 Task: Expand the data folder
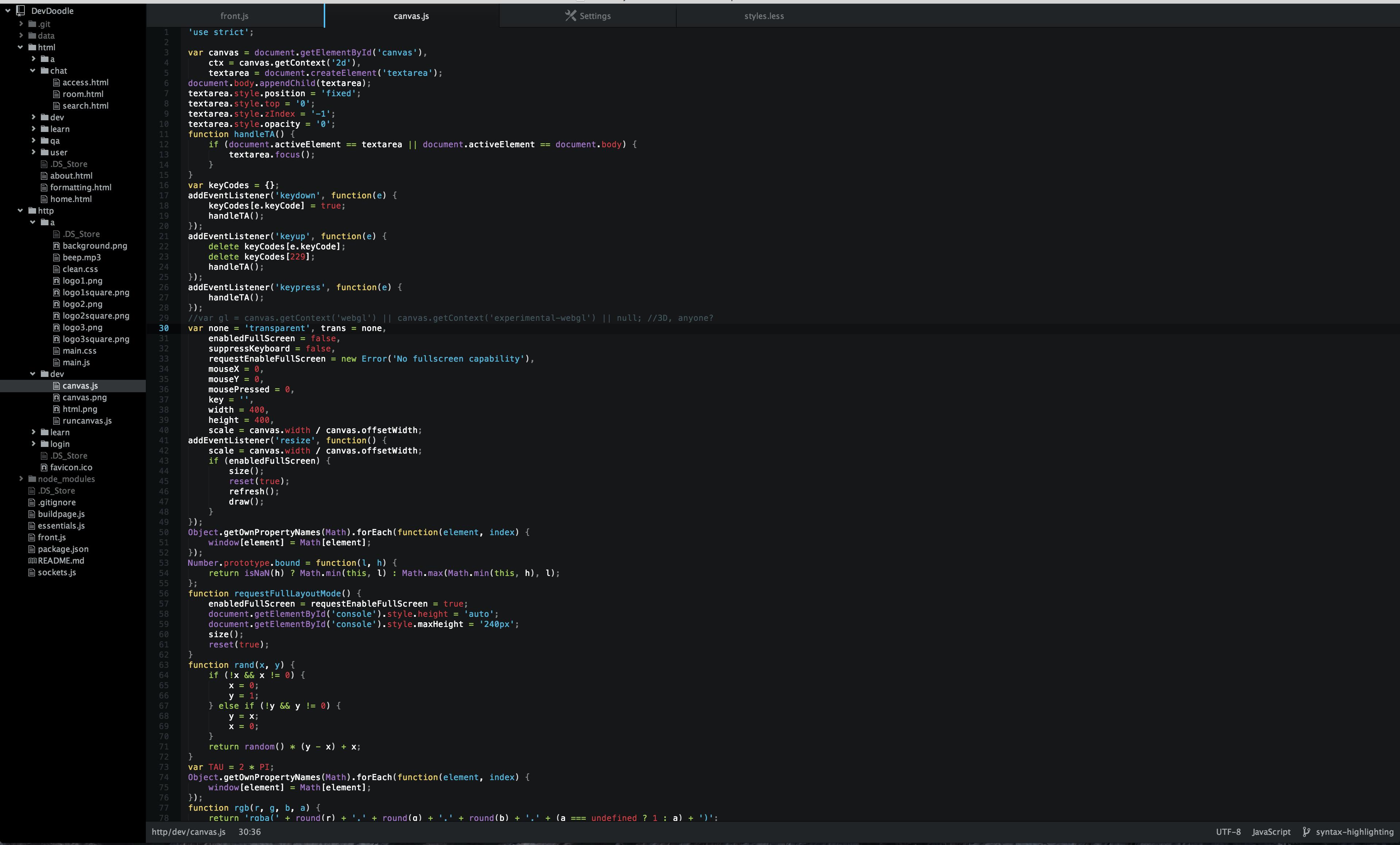point(20,35)
